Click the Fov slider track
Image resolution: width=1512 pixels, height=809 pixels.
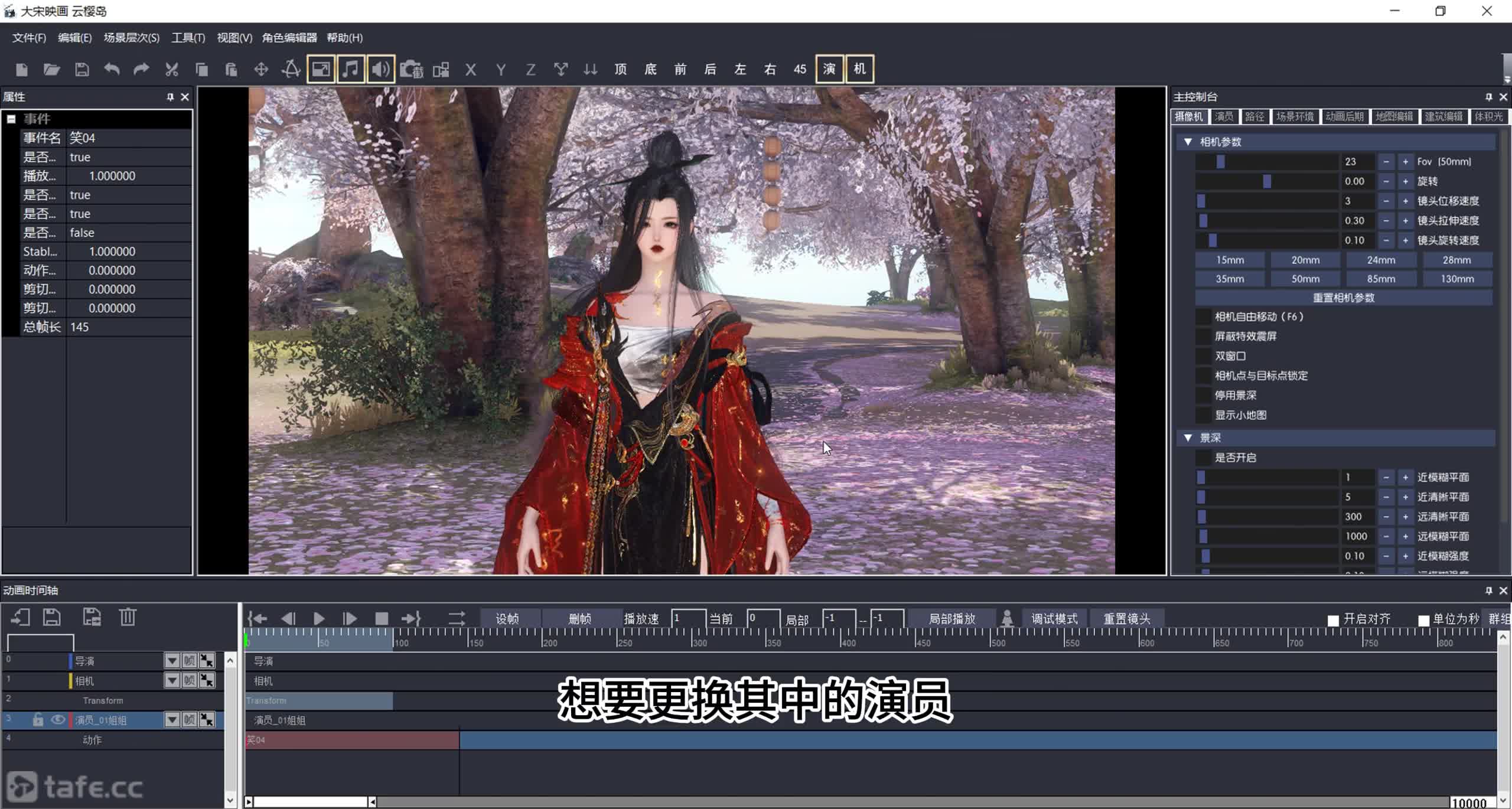[1267, 162]
